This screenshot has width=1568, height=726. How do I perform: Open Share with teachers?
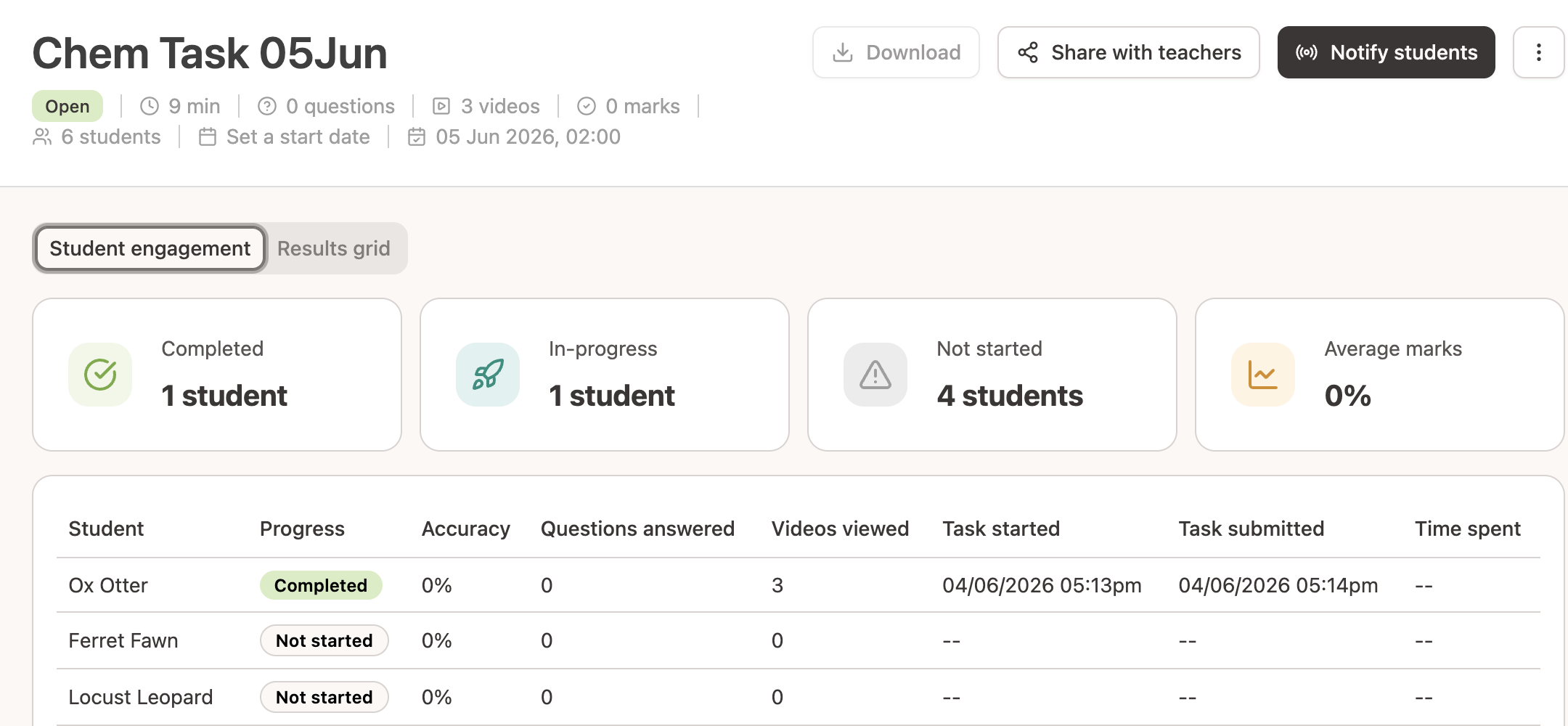coord(1128,52)
